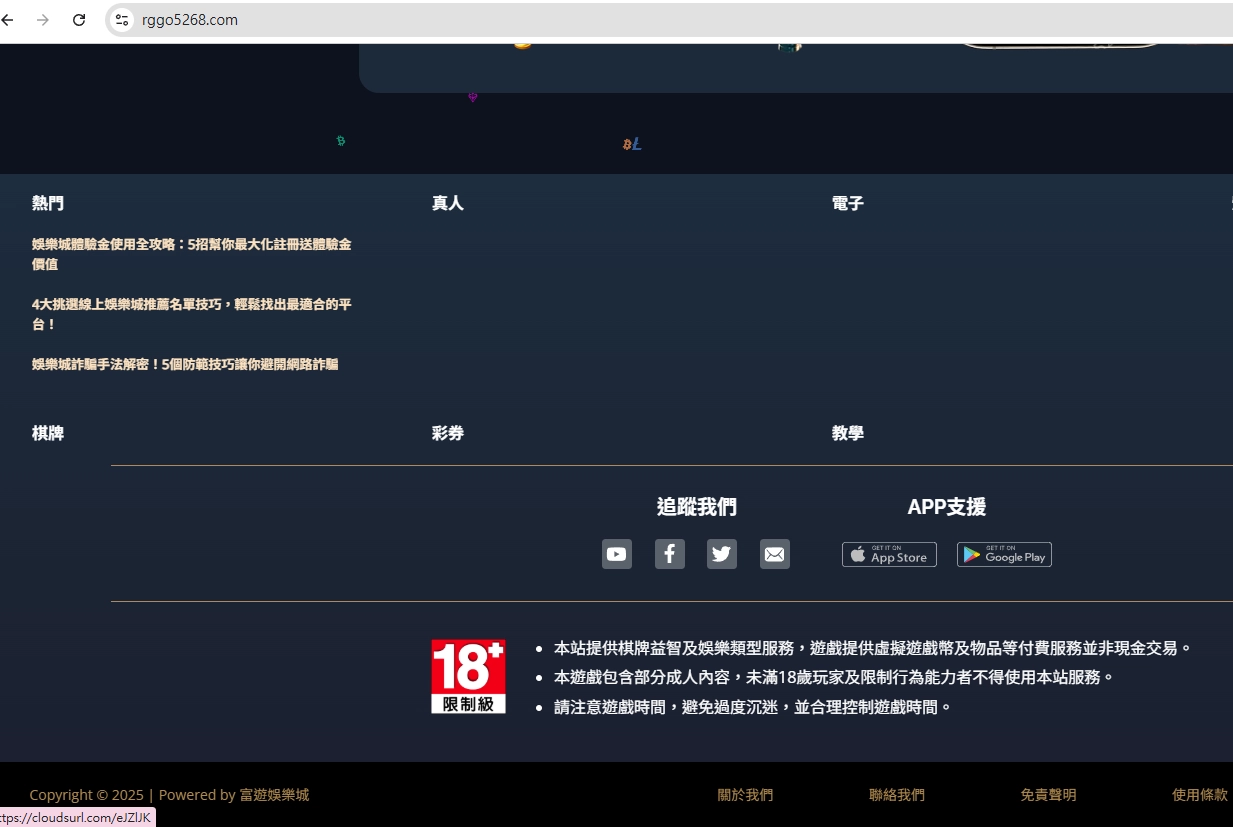Open the App Store download badge
Image resolution: width=1233 pixels, height=827 pixels.
[889, 555]
